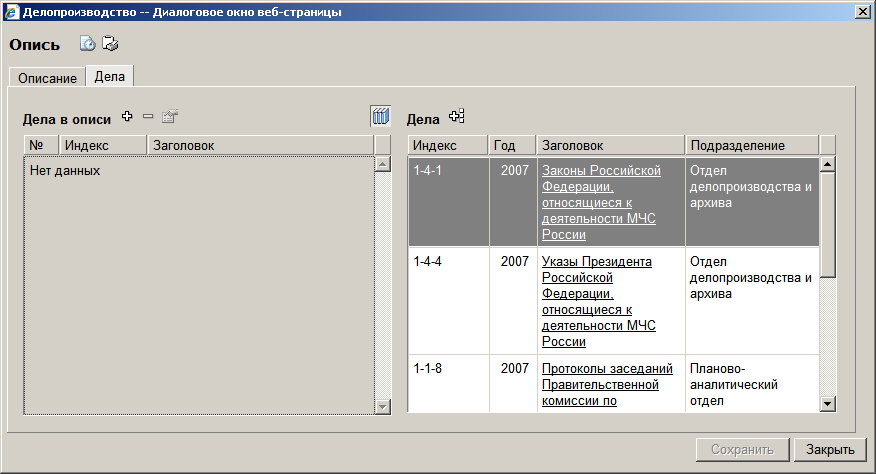Viewport: 876px width, 474px height.
Task: Click the Закрыть button
Action: click(x=830, y=449)
